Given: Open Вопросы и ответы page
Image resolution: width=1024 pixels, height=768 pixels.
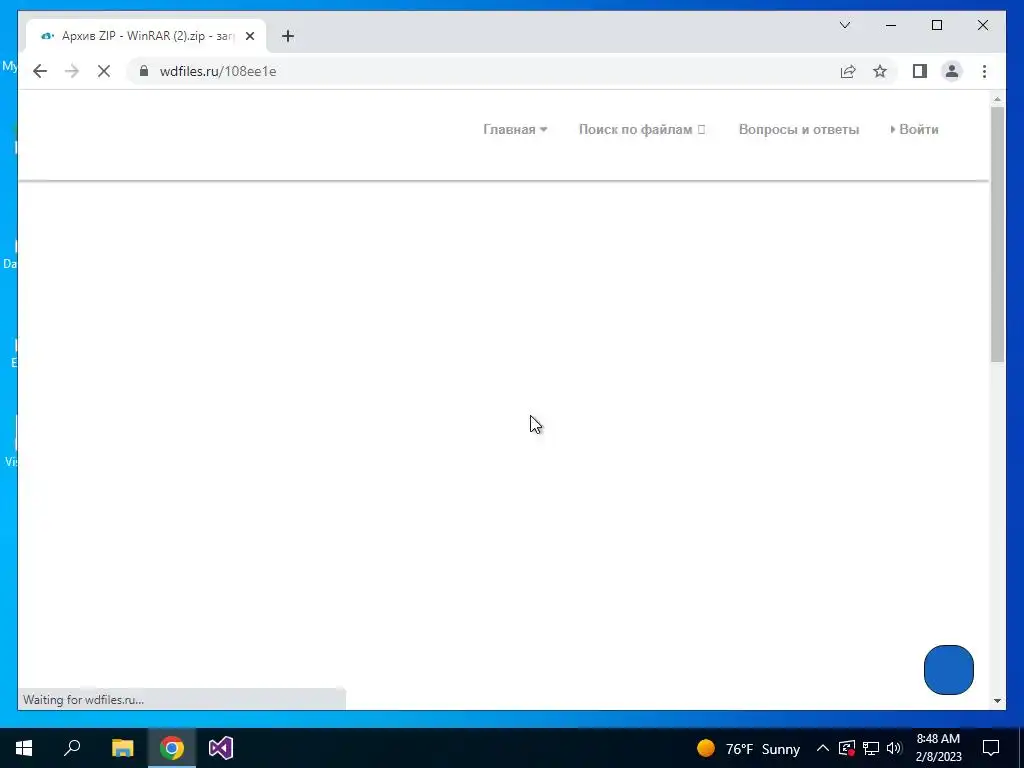Looking at the screenshot, I should [x=799, y=129].
